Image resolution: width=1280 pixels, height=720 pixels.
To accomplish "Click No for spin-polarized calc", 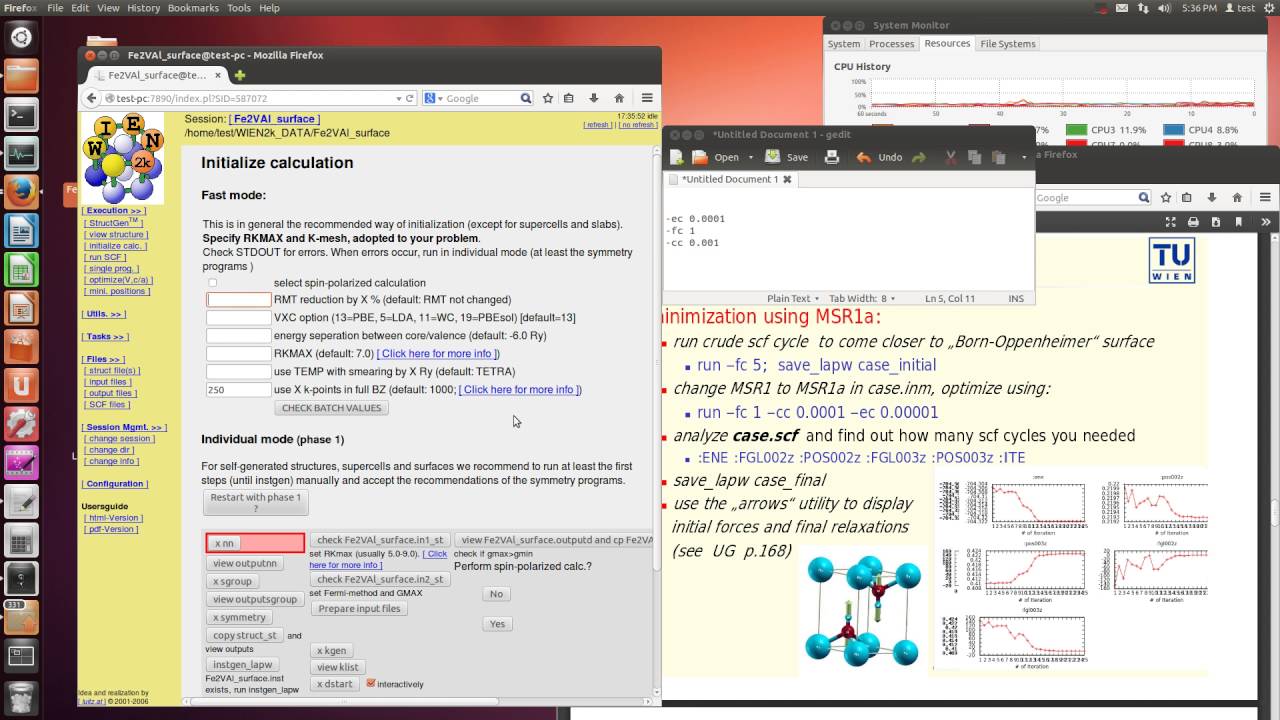I will pyautogui.click(x=496, y=594).
